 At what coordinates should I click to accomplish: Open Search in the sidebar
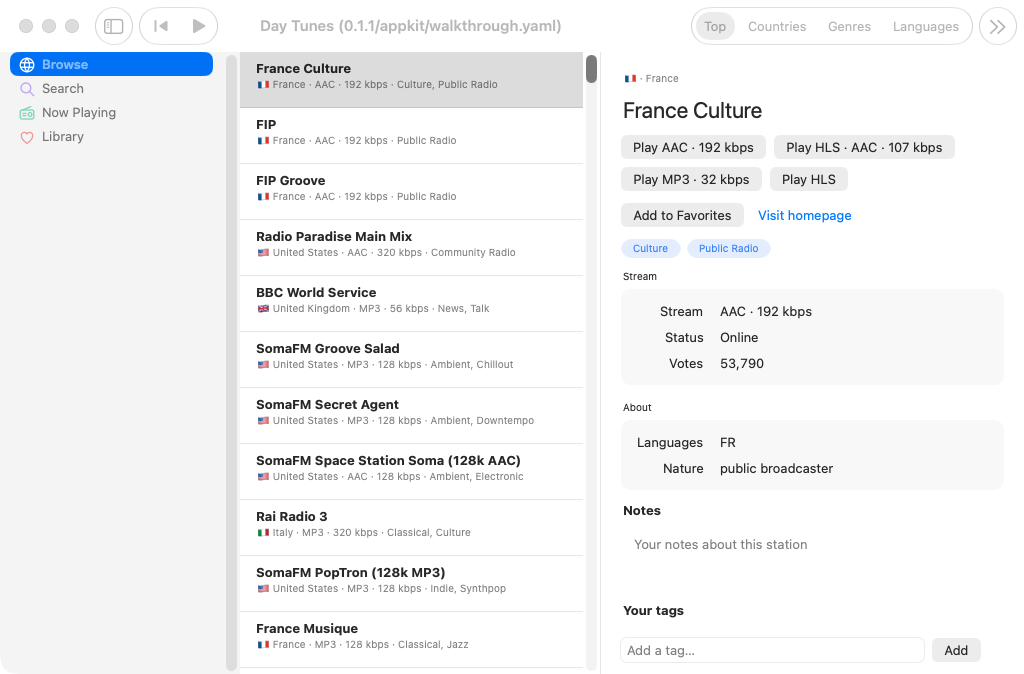click(112, 88)
